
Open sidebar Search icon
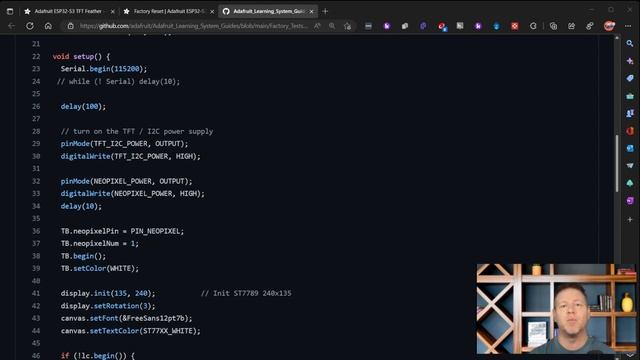(630, 43)
